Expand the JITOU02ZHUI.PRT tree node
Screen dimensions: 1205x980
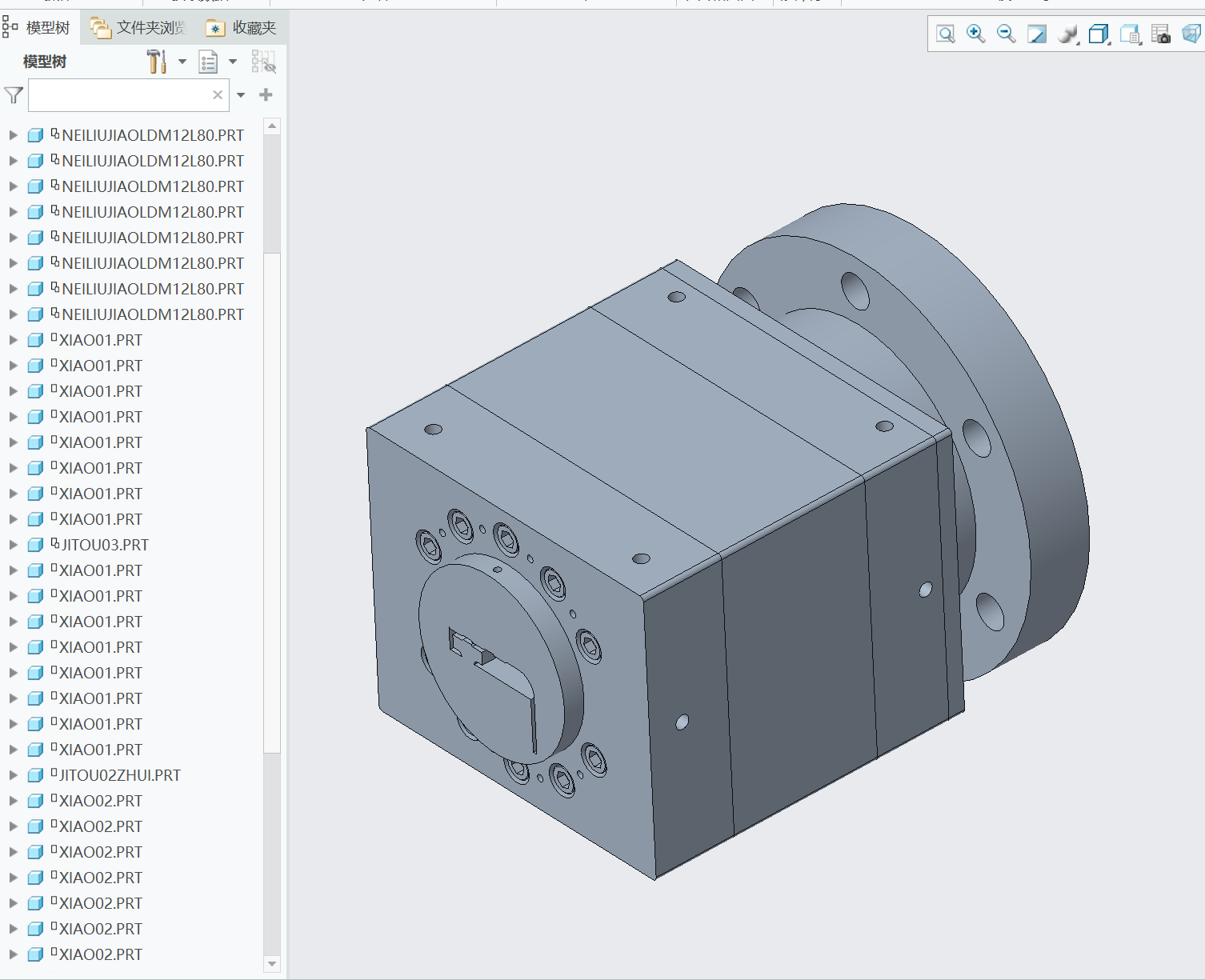[13, 775]
